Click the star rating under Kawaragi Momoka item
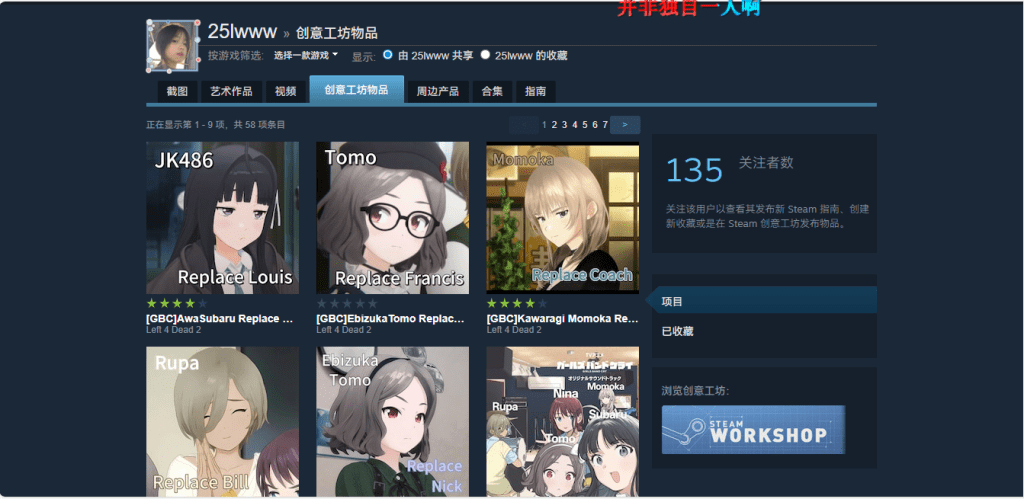1024x499 pixels. [517, 303]
